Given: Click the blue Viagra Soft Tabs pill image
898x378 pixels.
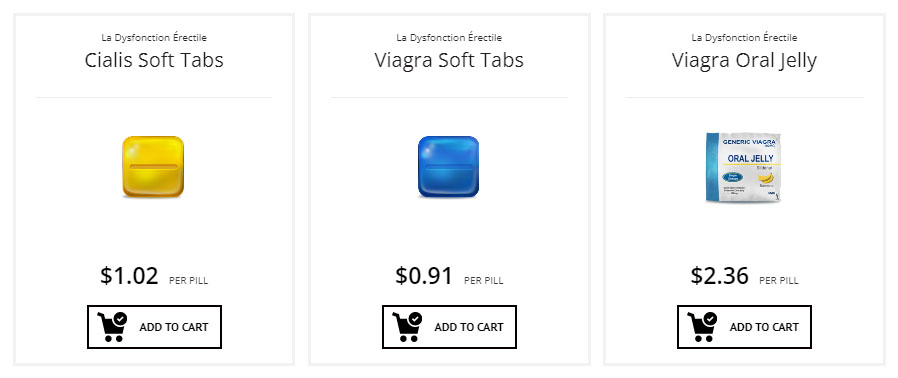Looking at the screenshot, I should (448, 167).
